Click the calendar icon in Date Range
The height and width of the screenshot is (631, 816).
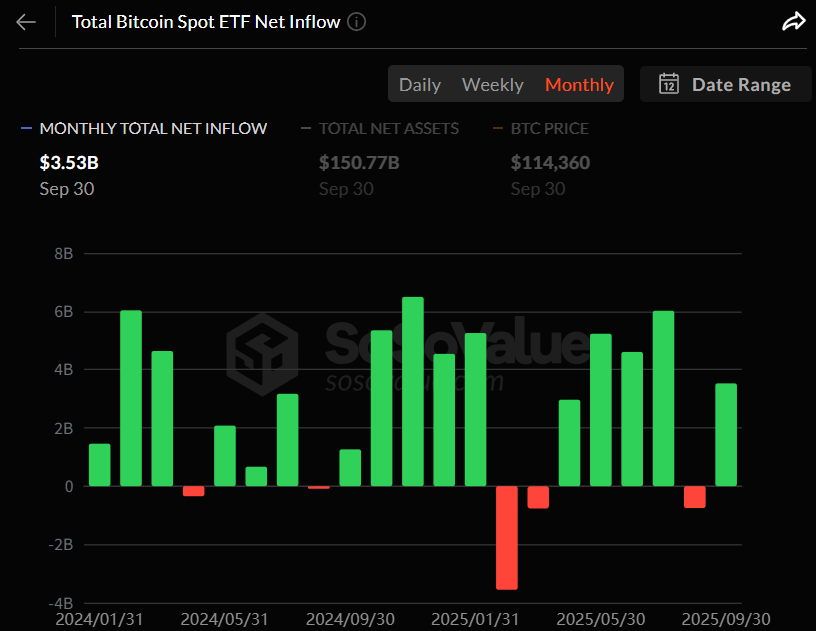click(669, 84)
